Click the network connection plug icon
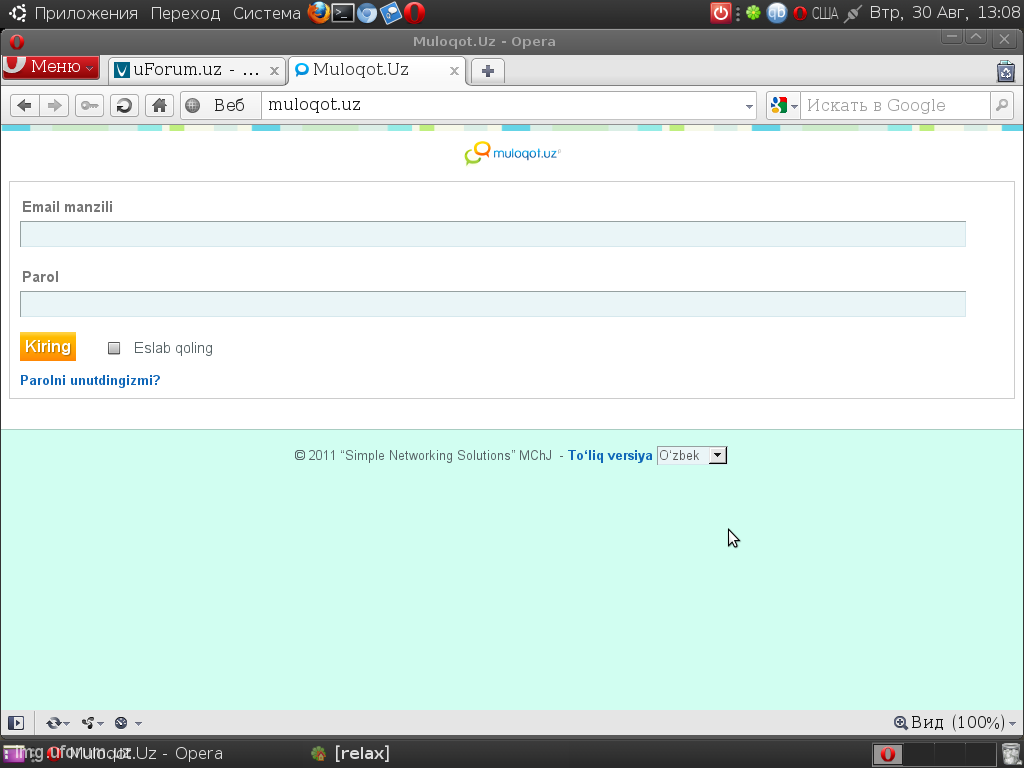The width and height of the screenshot is (1024, 768). (852, 13)
